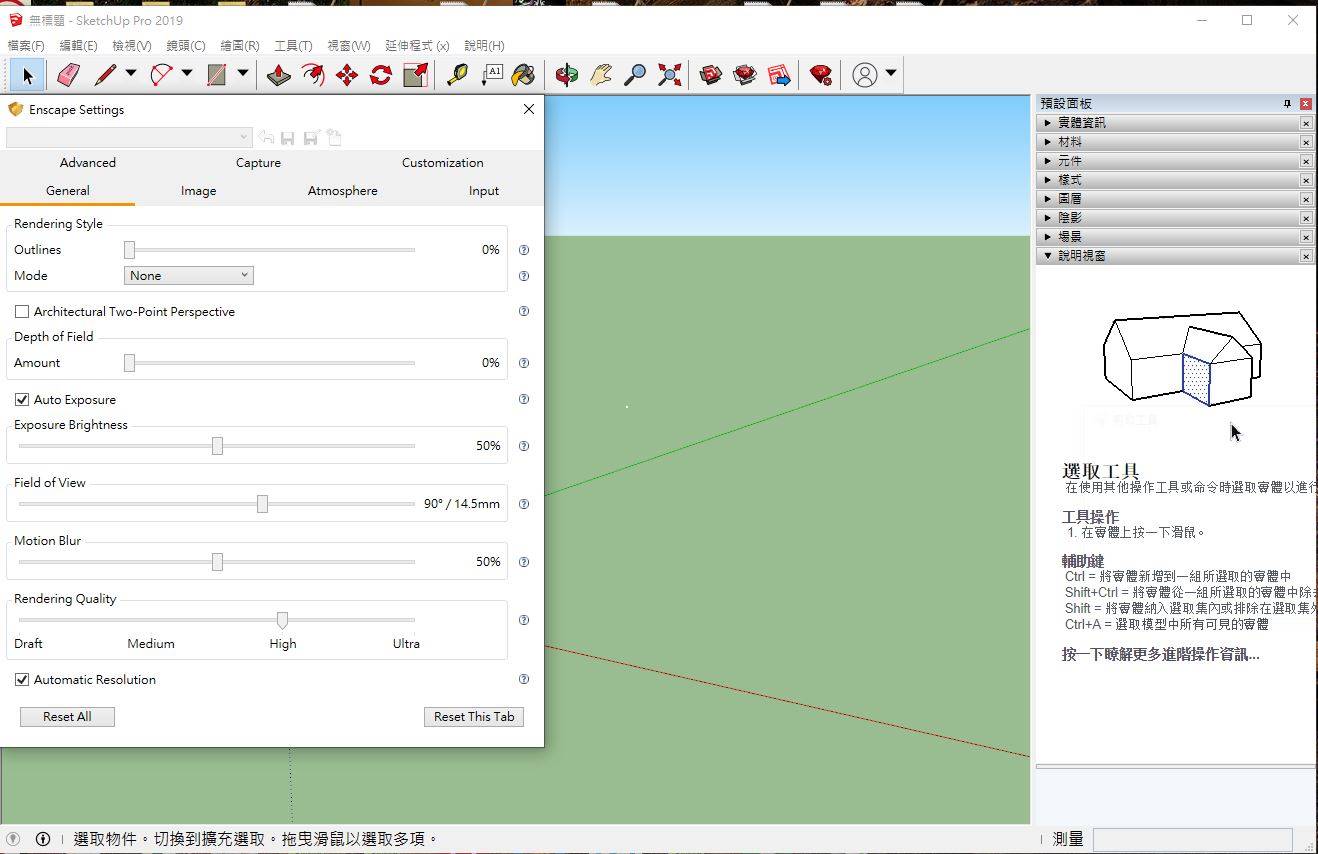Image resolution: width=1318 pixels, height=854 pixels.
Task: Click help icon next to Field of View
Action: [524, 504]
